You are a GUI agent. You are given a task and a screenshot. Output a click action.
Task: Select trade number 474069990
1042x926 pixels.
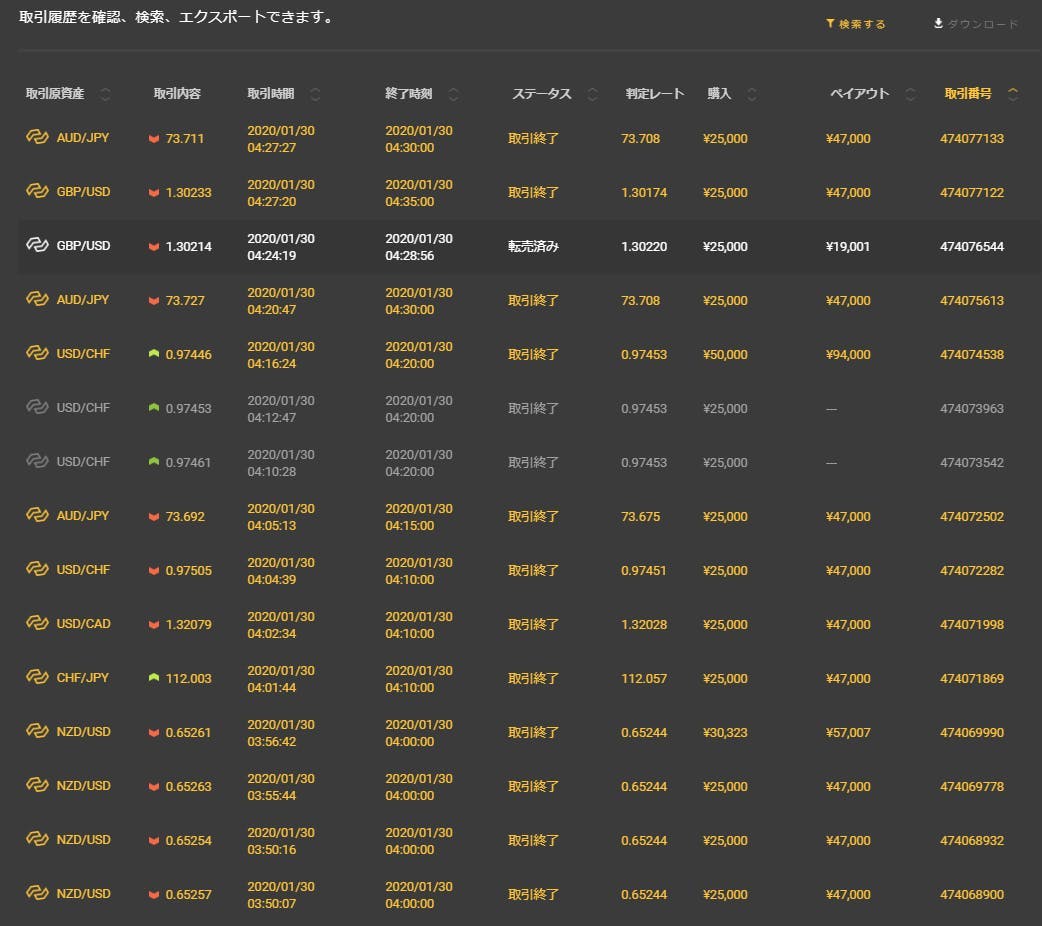click(x=971, y=733)
